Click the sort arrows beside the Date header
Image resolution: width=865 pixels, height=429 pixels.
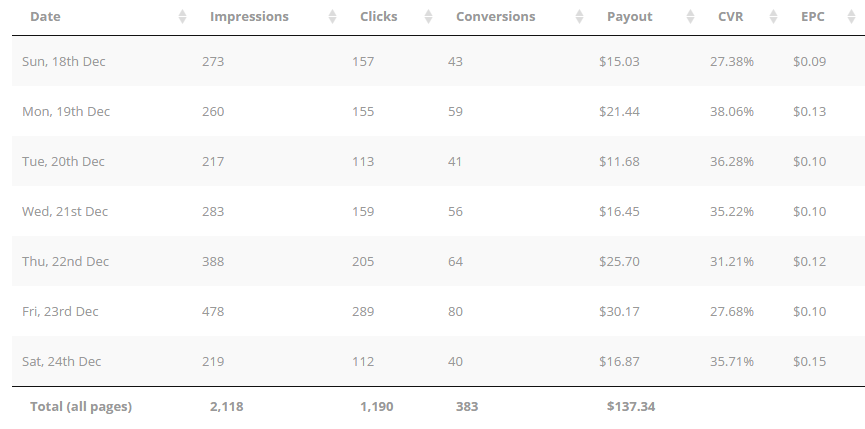click(x=183, y=17)
